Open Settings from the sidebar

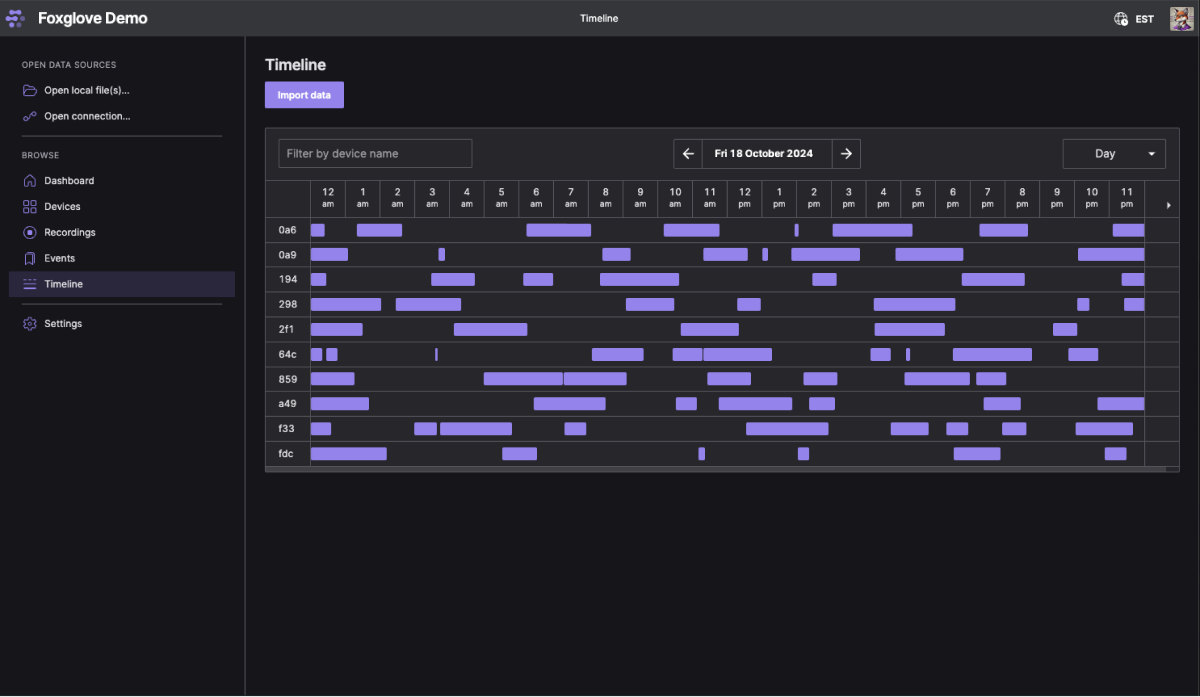[62, 324]
